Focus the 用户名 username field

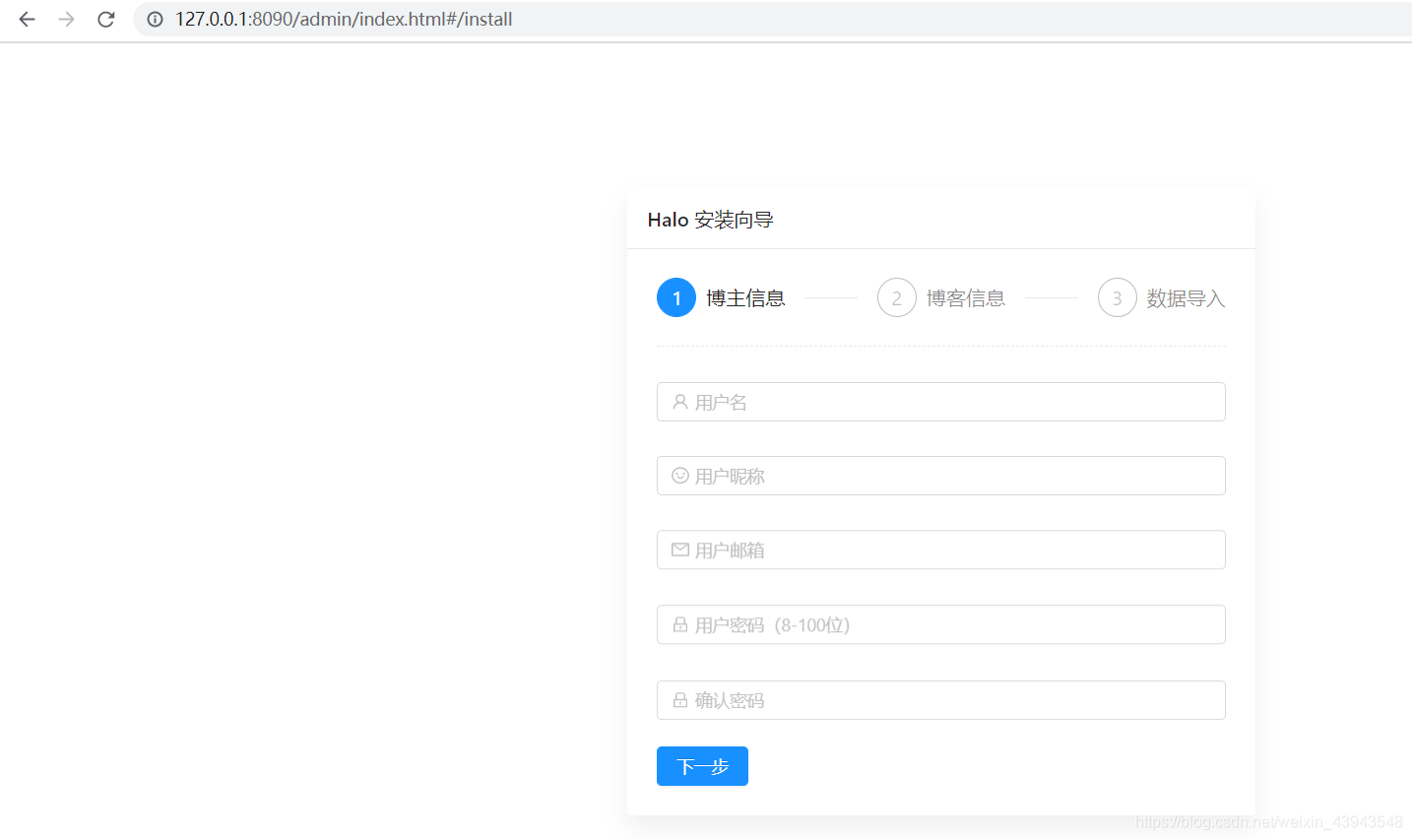(941, 402)
